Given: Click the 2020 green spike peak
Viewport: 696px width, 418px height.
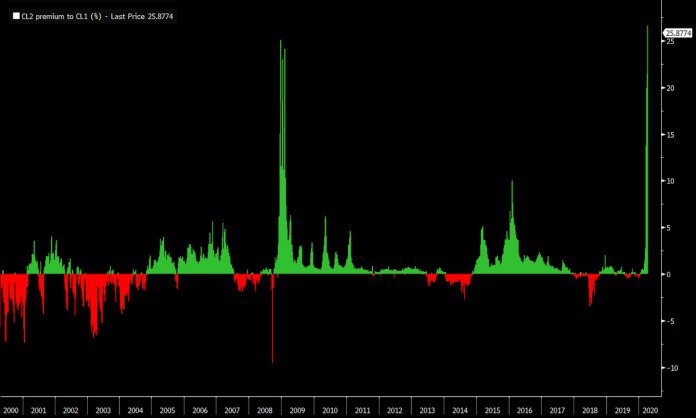Looking at the screenshot, I should click(647, 28).
